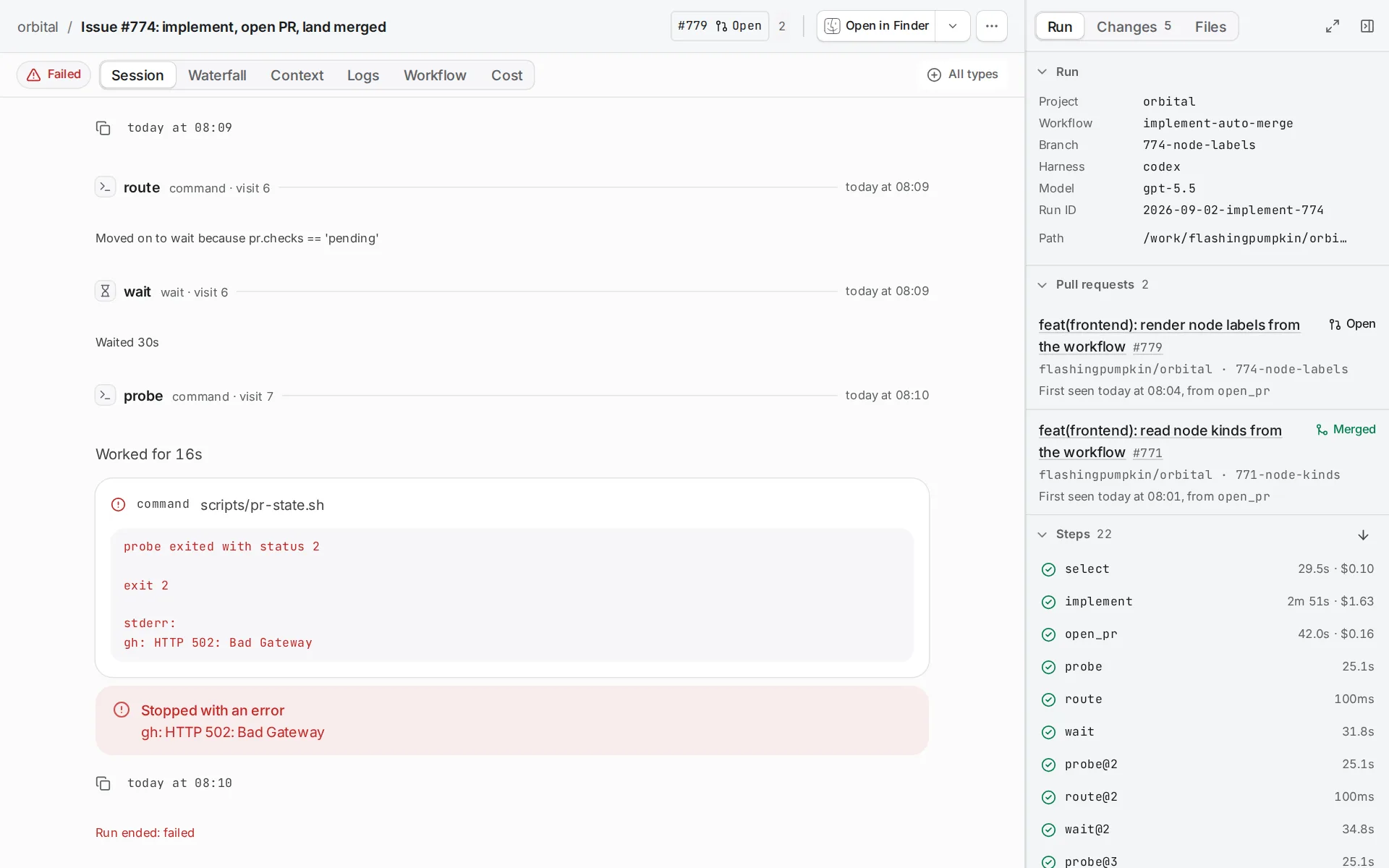This screenshot has height=868, width=1389.
Task: Open PR link feat(frontend): render node labels
Action: click(x=1169, y=336)
